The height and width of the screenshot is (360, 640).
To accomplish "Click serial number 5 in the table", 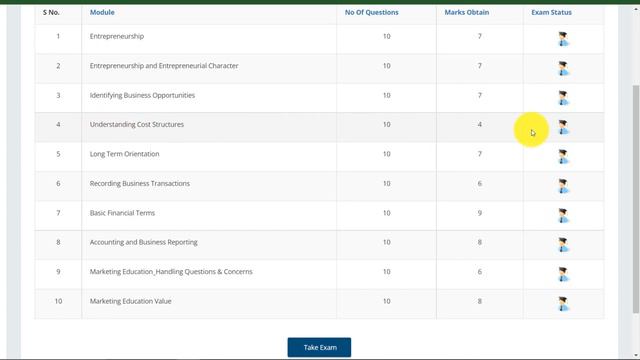I will point(58,154).
